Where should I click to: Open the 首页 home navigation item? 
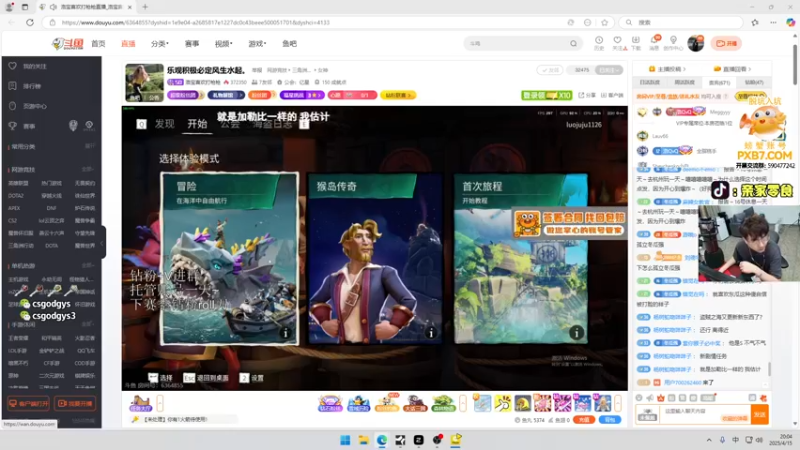click(x=98, y=44)
